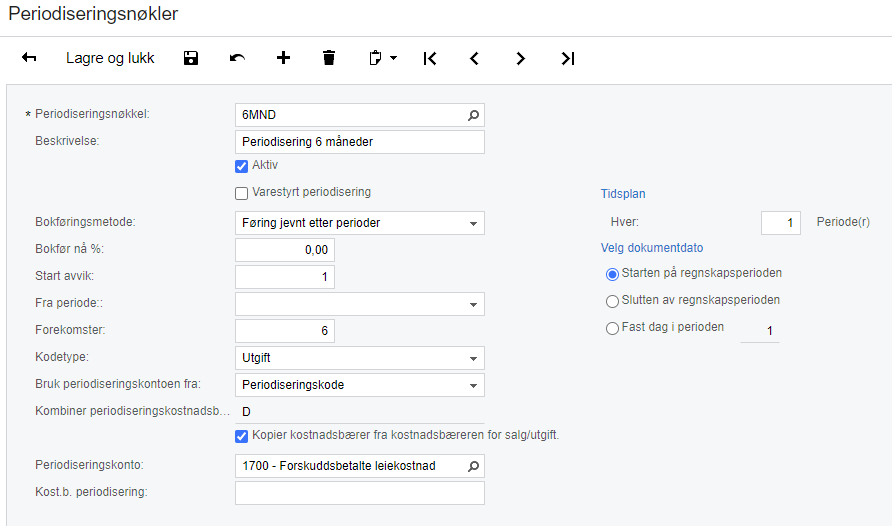Go to previous record icon
The width and height of the screenshot is (892, 526).
(474, 58)
